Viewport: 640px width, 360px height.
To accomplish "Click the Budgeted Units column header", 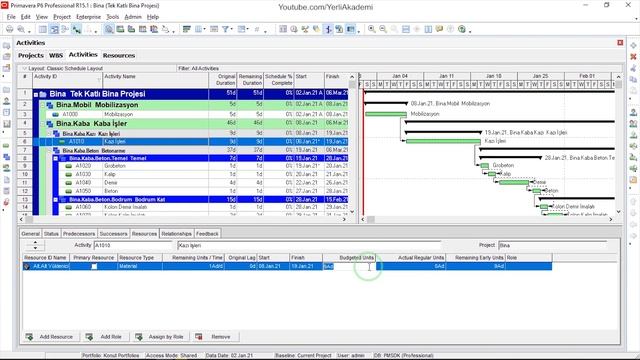I will click(349, 258).
